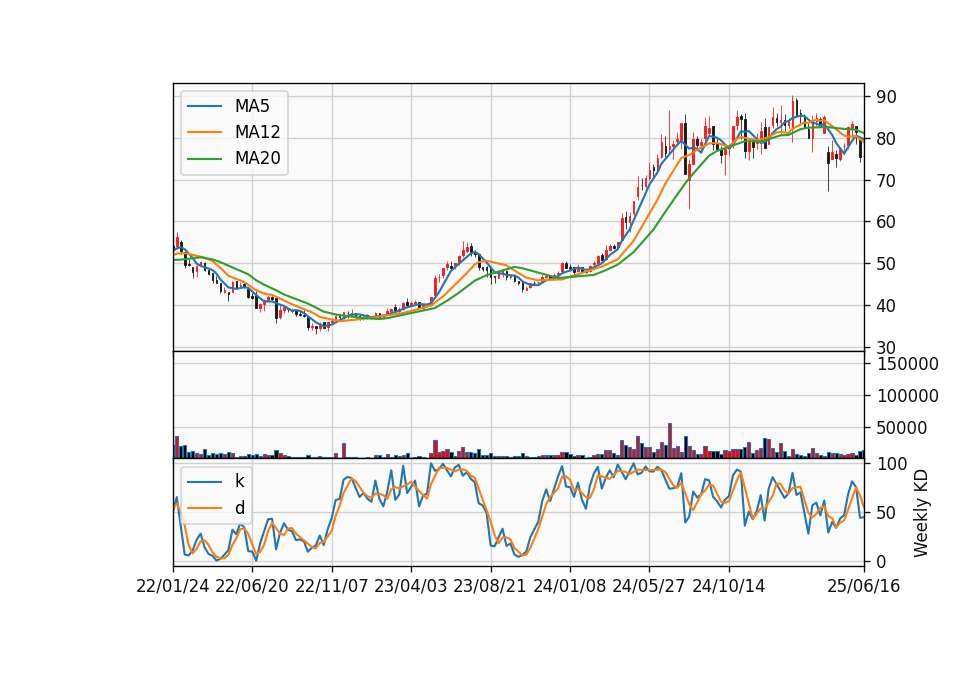
Task: Click the tallest volume bar near 50000
Action: [x=670, y=441]
